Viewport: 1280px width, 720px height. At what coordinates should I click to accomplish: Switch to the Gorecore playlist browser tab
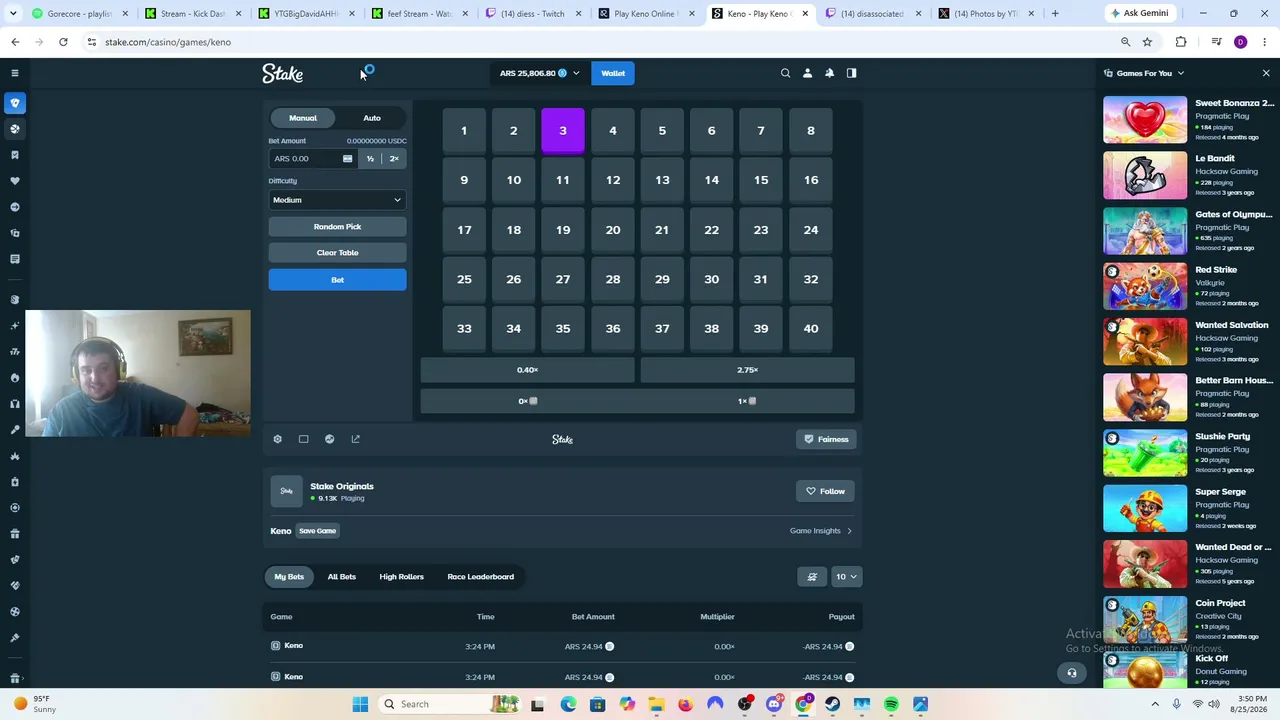(81, 14)
